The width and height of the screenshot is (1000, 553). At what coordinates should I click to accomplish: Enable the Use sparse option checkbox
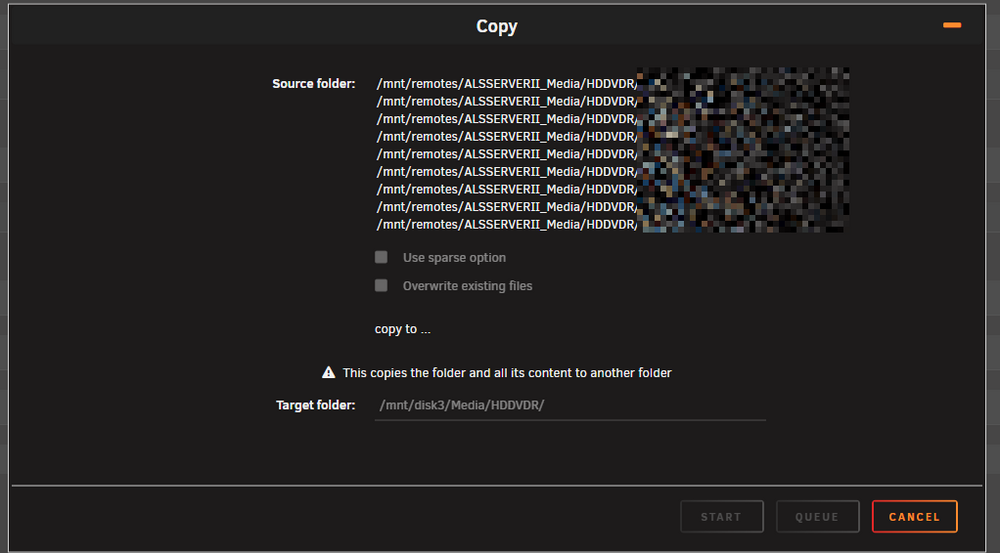381,257
